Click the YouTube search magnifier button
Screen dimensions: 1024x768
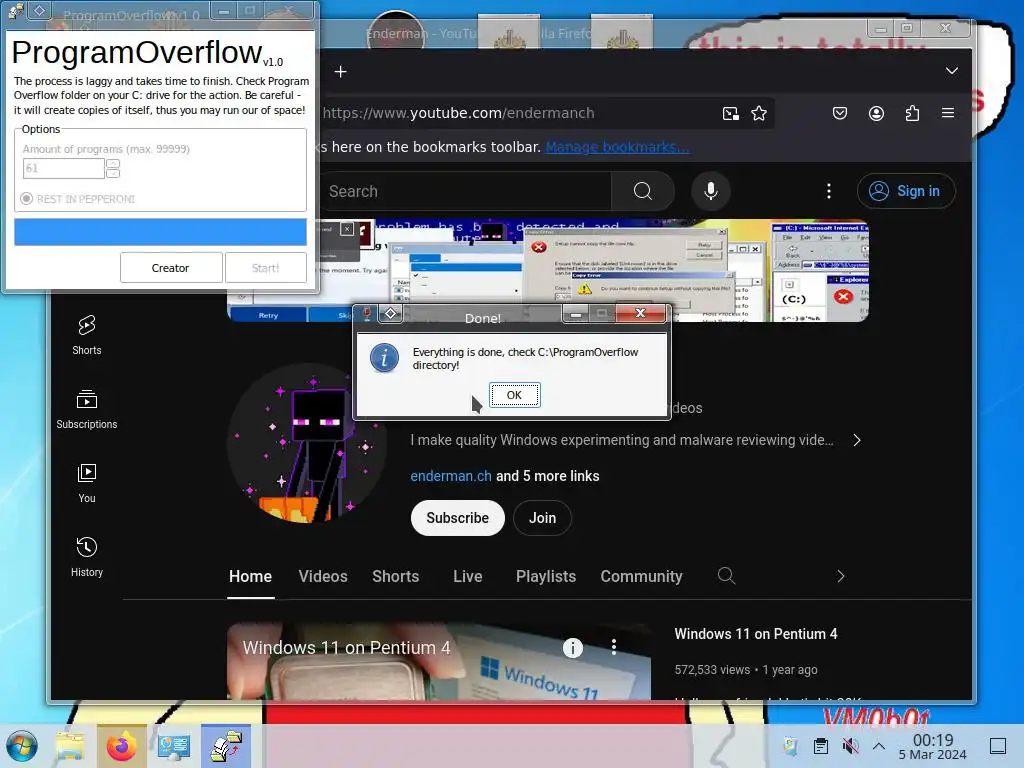pyautogui.click(x=643, y=191)
